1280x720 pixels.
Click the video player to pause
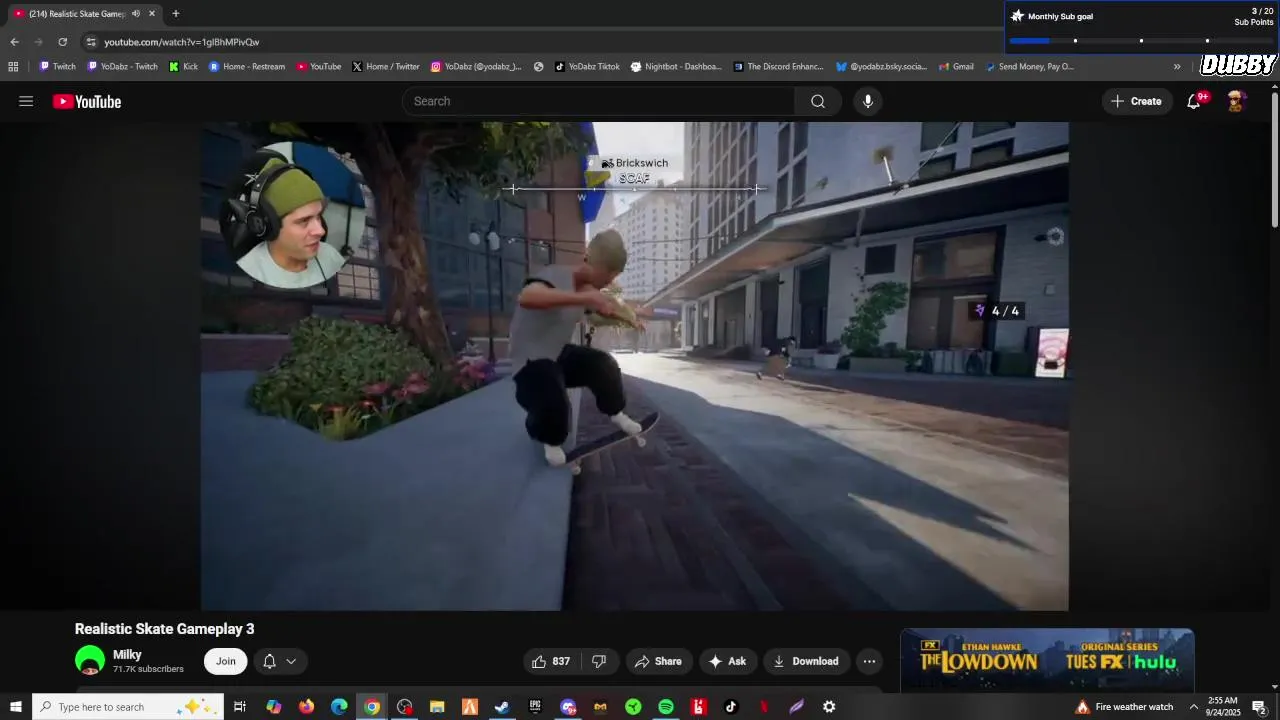coord(634,366)
